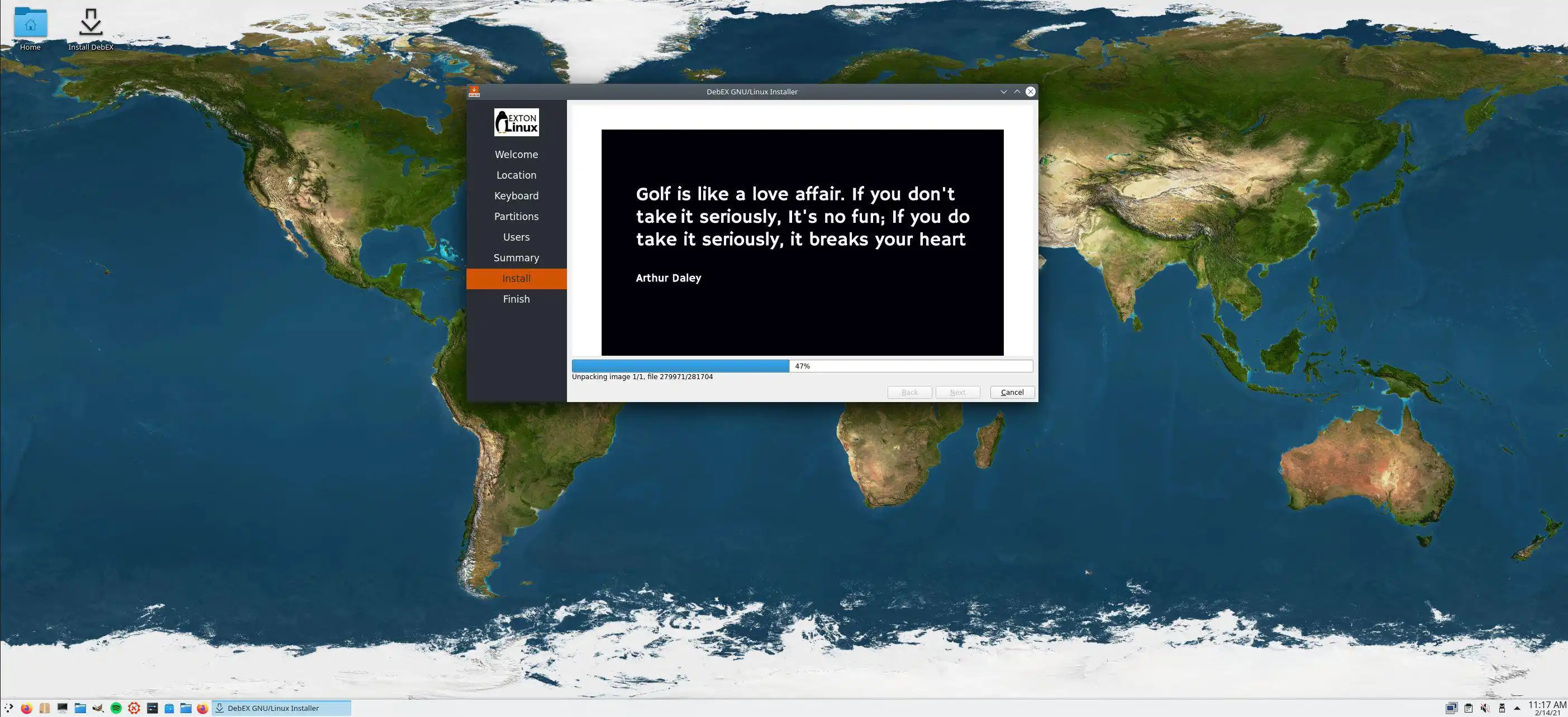Open the KDE application launcher
The height and width of the screenshot is (717, 1568).
8,708
